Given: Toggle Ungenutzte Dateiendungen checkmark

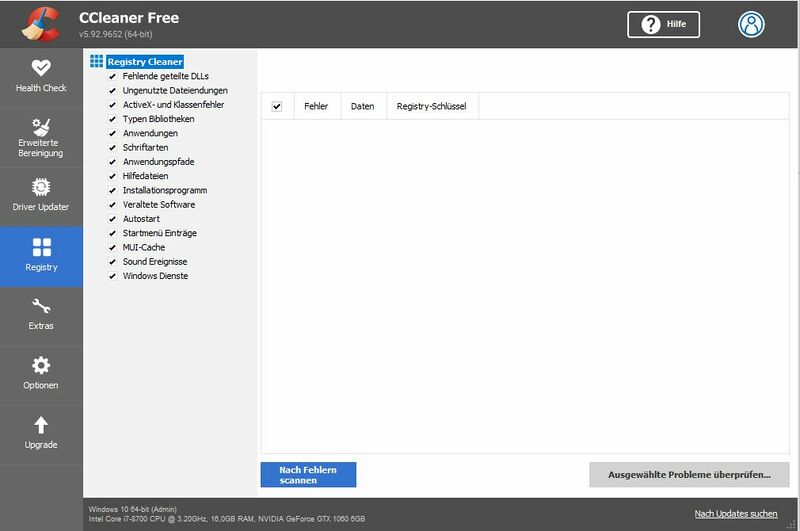Looking at the screenshot, I should pos(112,91).
